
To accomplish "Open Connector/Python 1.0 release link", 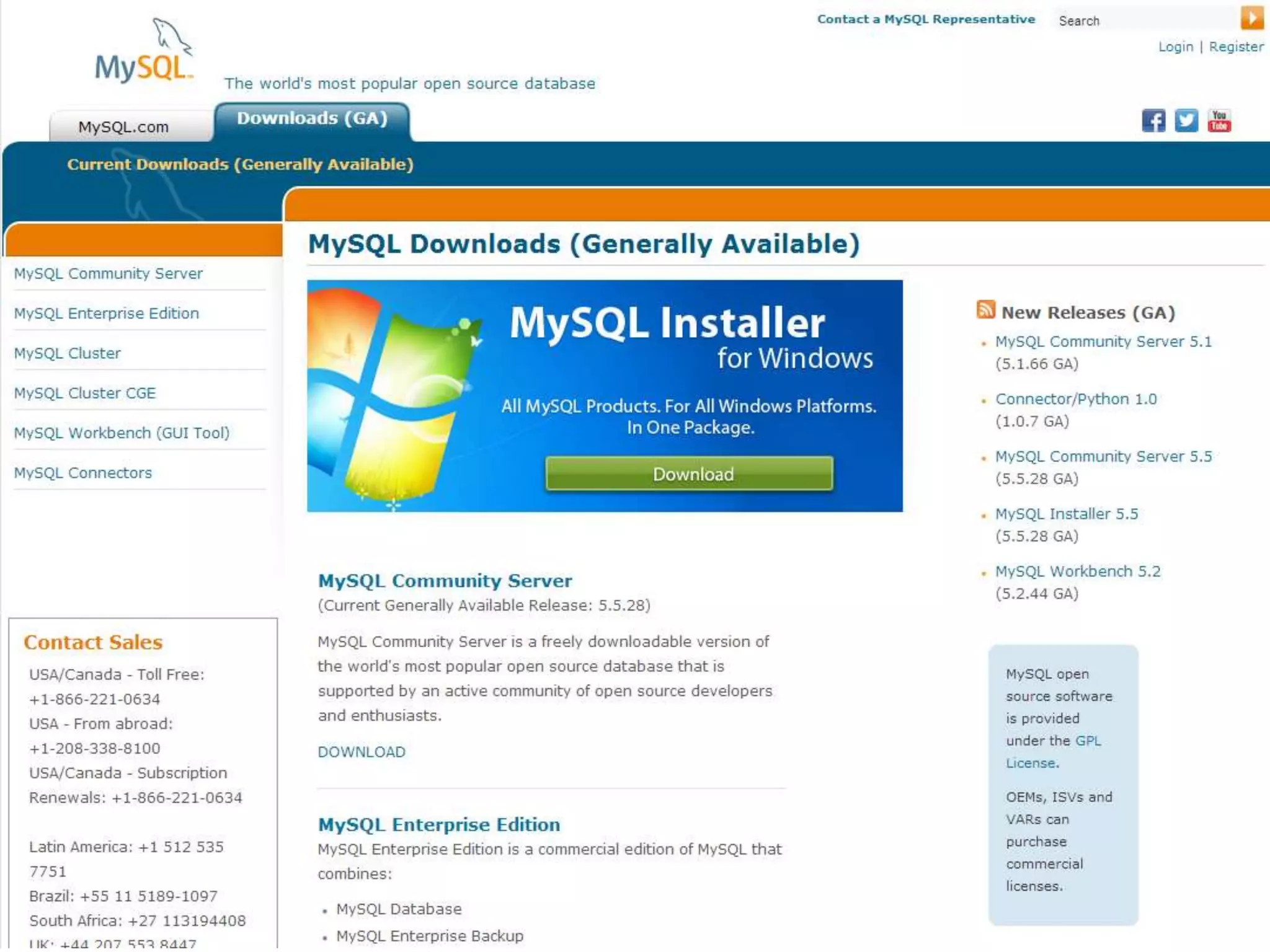I will tap(1076, 399).
